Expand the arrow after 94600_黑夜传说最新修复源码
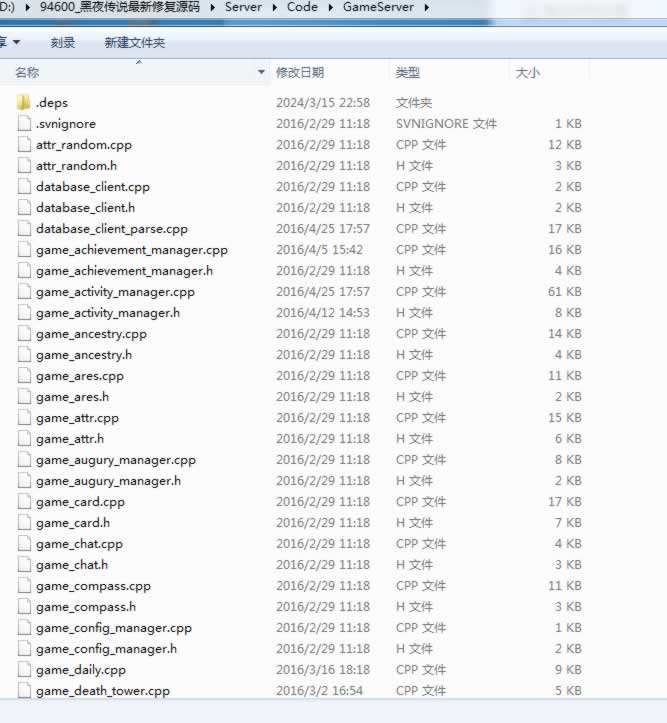Image resolution: width=667 pixels, height=723 pixels. [212, 7]
